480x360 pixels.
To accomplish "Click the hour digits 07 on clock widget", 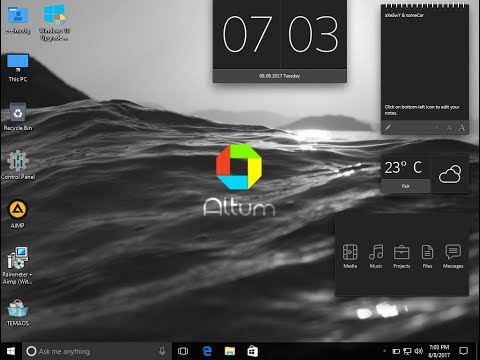I will (247, 34).
